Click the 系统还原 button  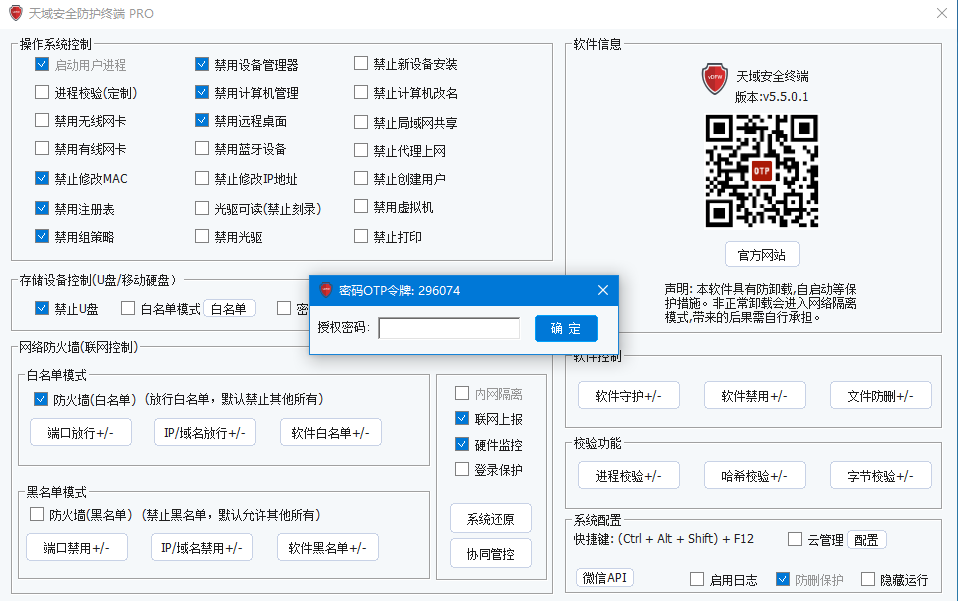click(x=490, y=519)
